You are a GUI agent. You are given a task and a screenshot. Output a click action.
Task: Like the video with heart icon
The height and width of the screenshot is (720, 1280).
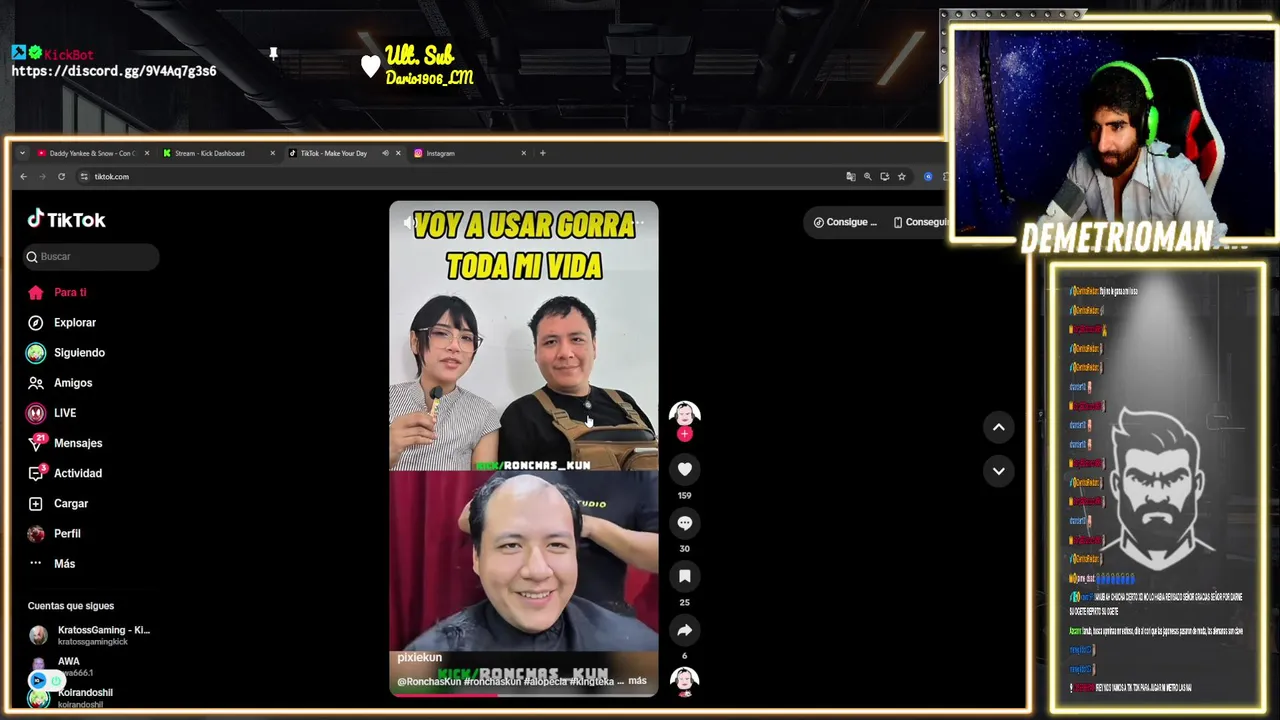pos(685,469)
